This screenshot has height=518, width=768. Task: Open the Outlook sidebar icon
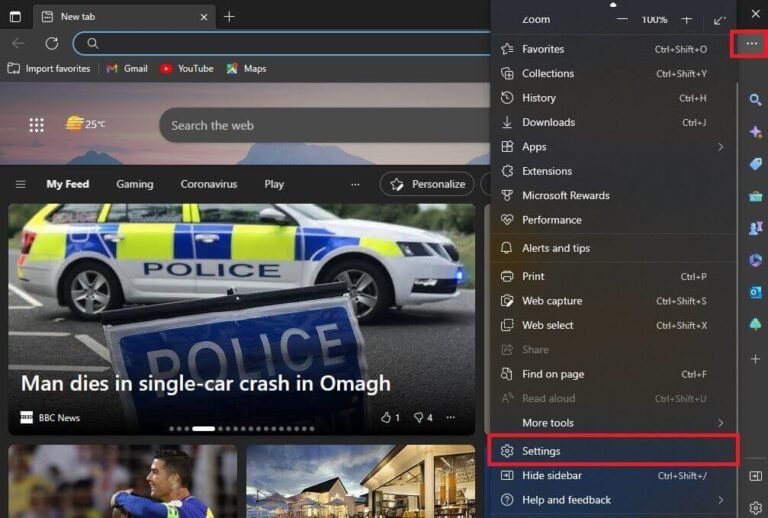pos(755,292)
